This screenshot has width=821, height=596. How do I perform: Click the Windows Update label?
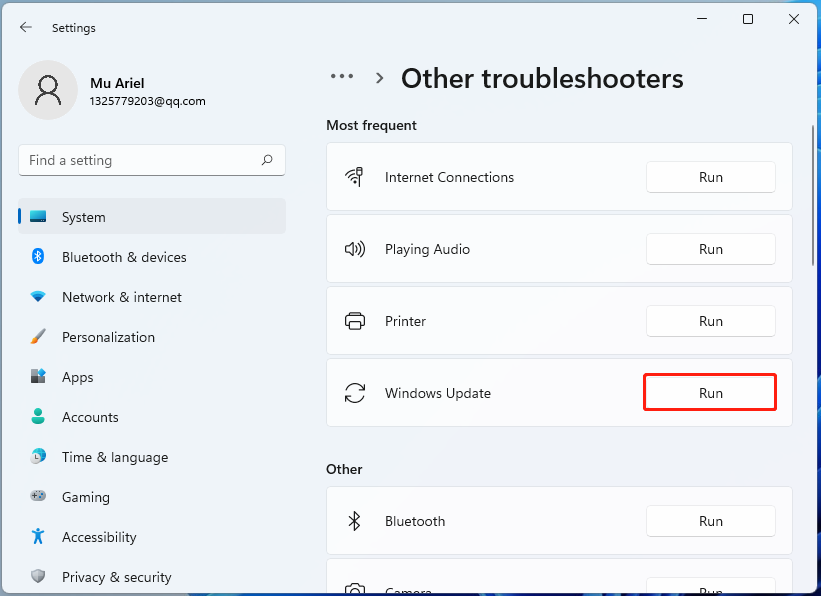pos(438,393)
